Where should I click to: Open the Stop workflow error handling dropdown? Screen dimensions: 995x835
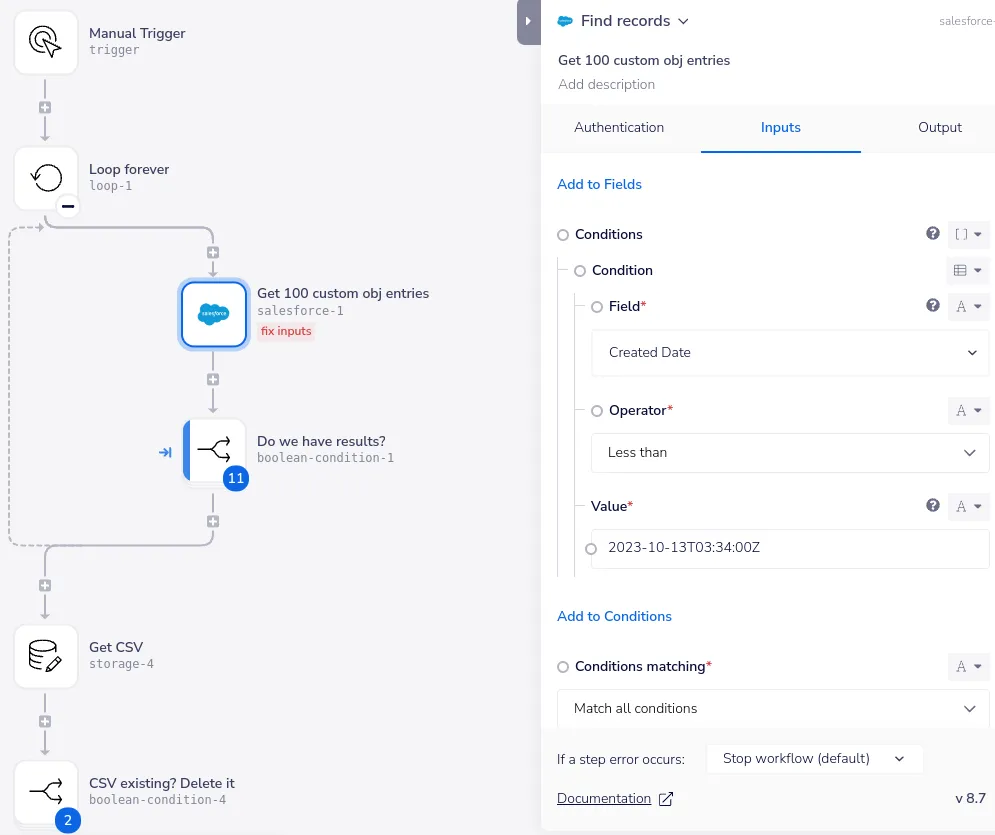[814, 759]
